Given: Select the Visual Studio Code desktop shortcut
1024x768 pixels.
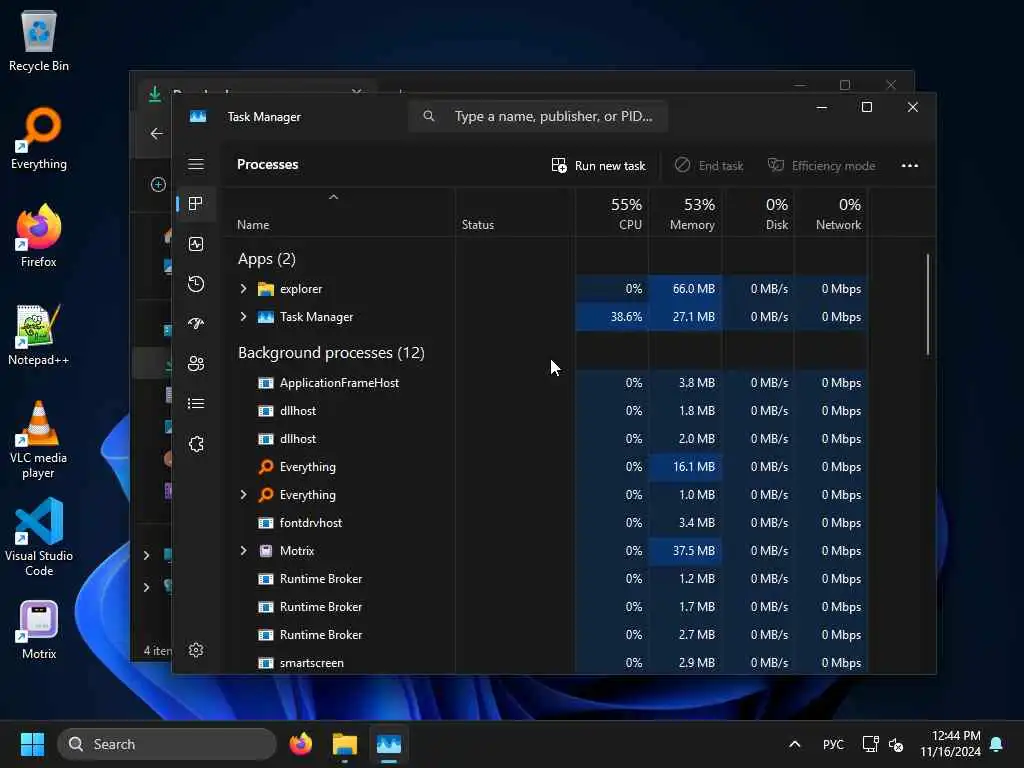Looking at the screenshot, I should coord(39,537).
